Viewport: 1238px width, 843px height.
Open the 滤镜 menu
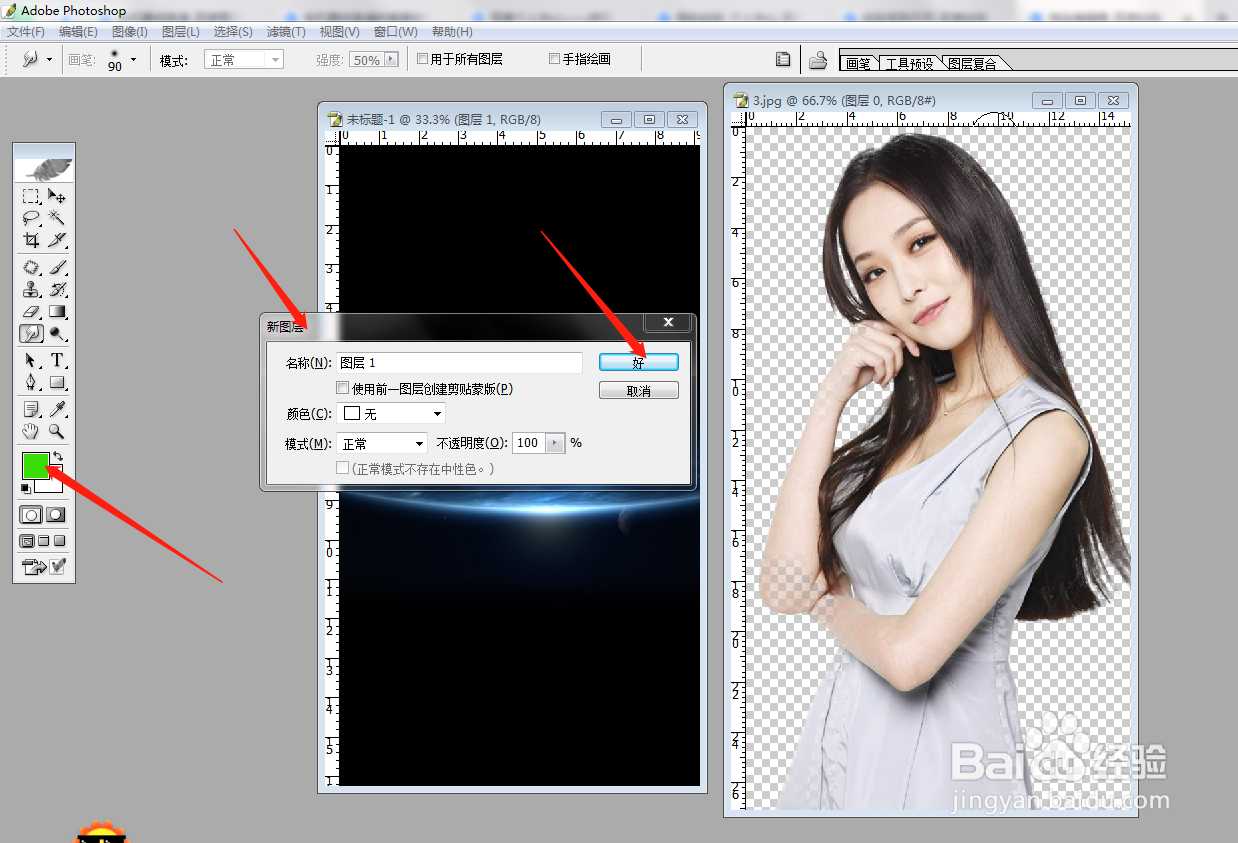(x=286, y=32)
